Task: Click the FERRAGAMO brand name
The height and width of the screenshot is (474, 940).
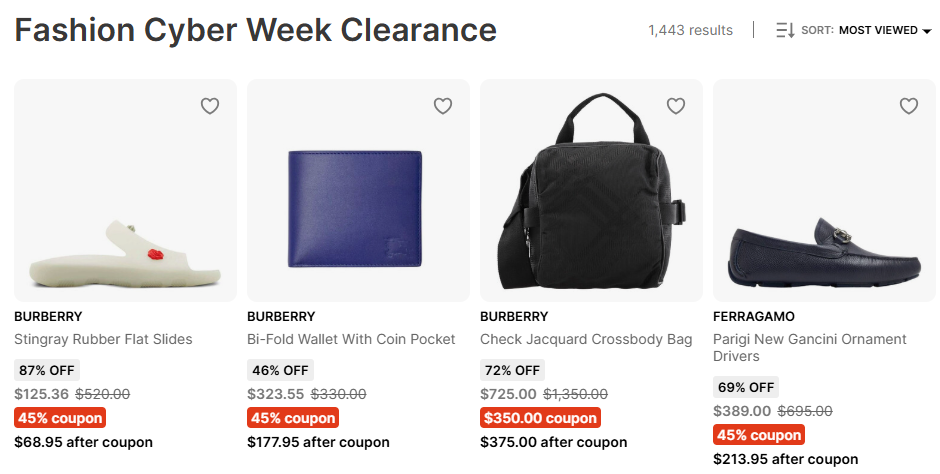Action: coord(754,316)
